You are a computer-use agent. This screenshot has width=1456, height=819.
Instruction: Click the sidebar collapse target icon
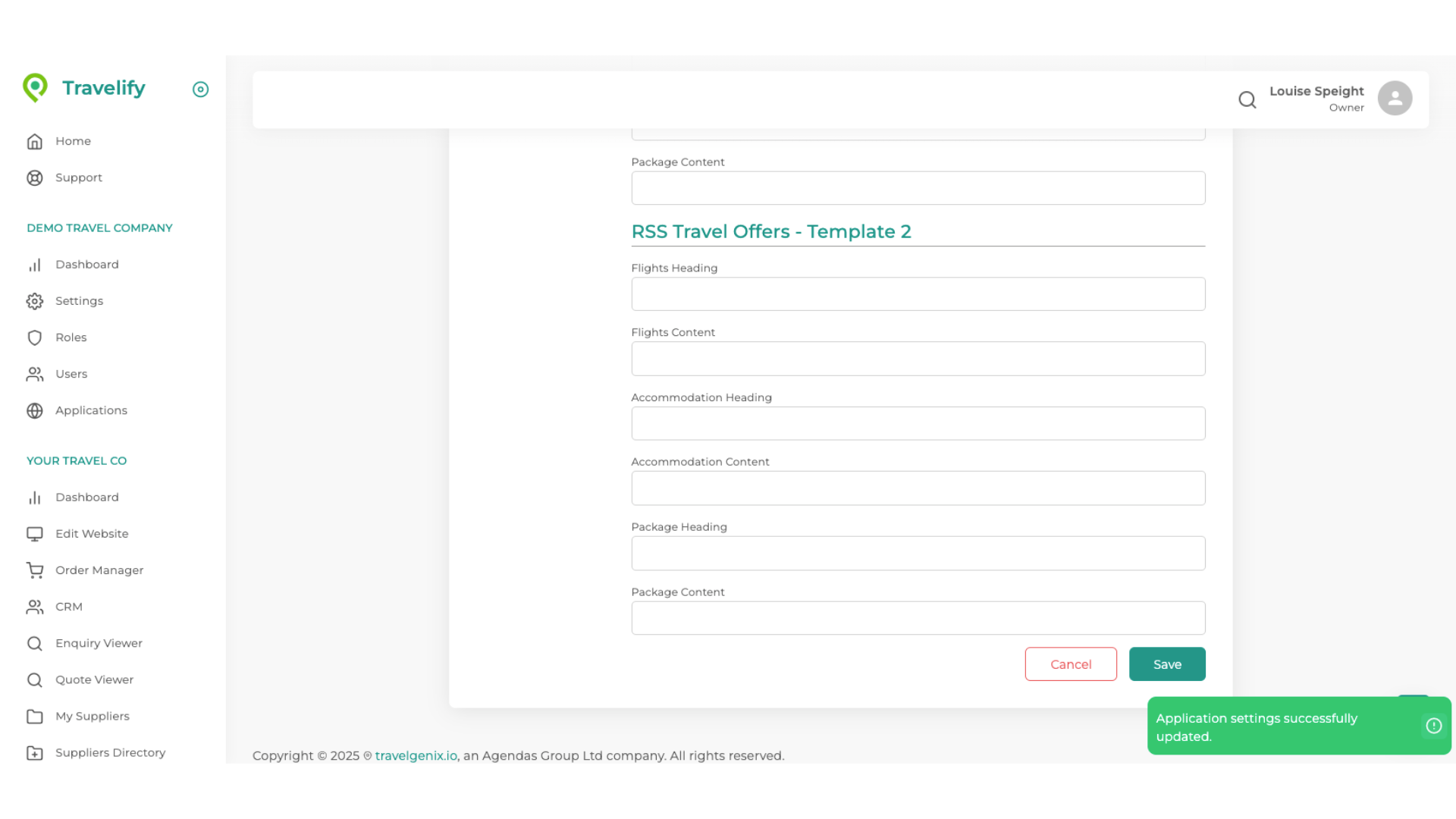tap(200, 89)
